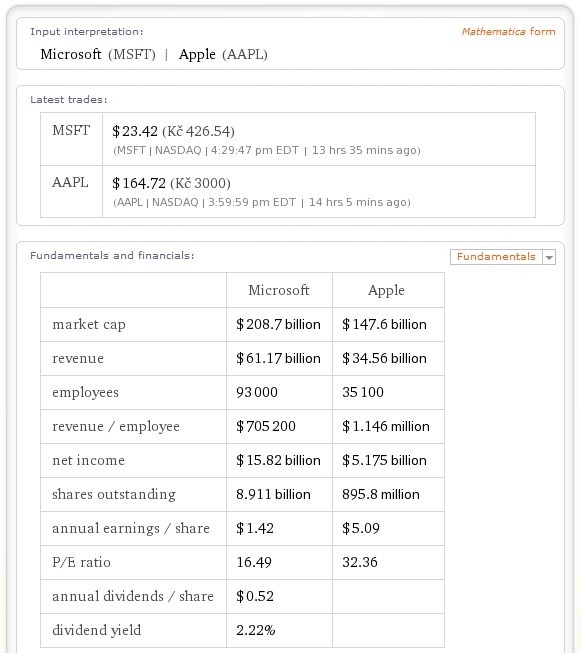The width and height of the screenshot is (582, 653).
Task: Click Apple revenue per employee value
Action: 386,426
